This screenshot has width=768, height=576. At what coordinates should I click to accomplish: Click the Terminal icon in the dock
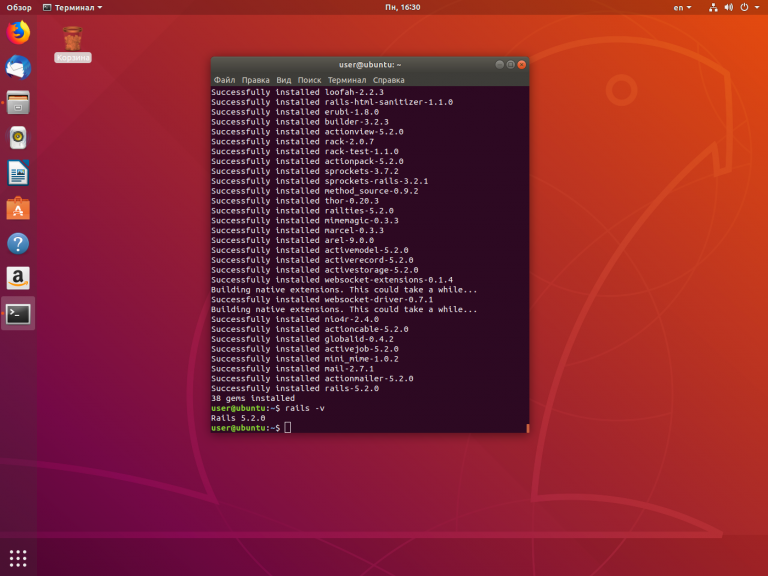[18, 314]
